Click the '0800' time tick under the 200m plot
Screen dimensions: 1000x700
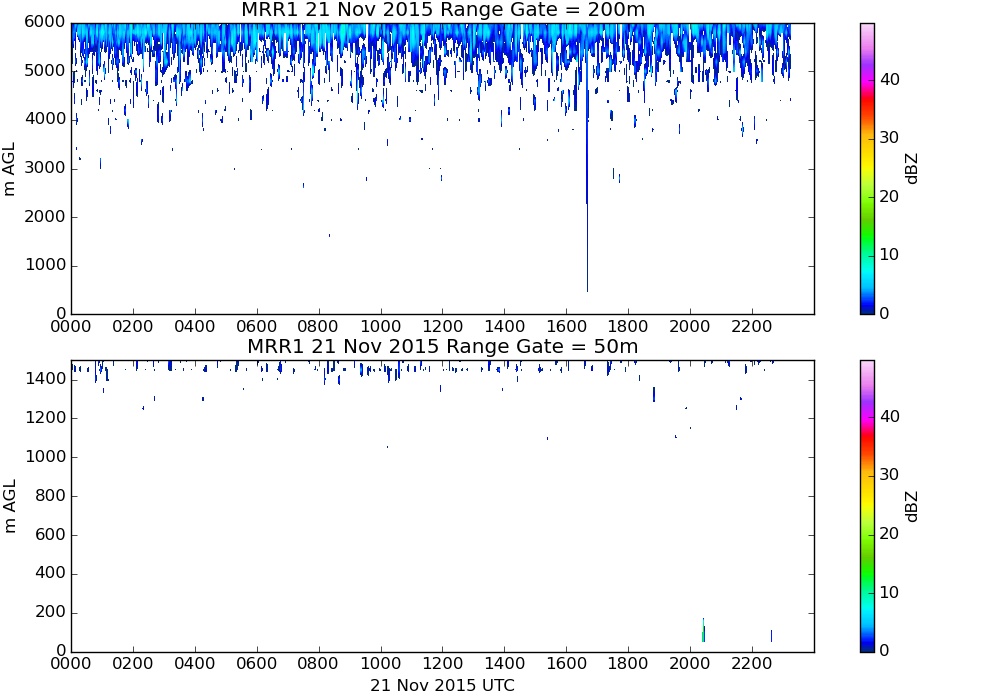click(318, 326)
